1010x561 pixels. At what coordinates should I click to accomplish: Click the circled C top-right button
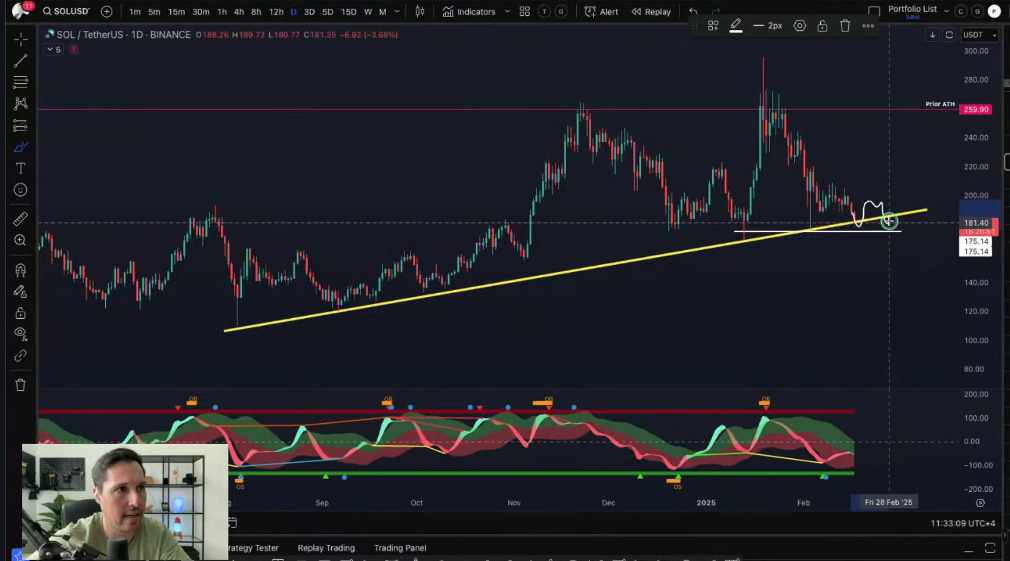click(961, 12)
